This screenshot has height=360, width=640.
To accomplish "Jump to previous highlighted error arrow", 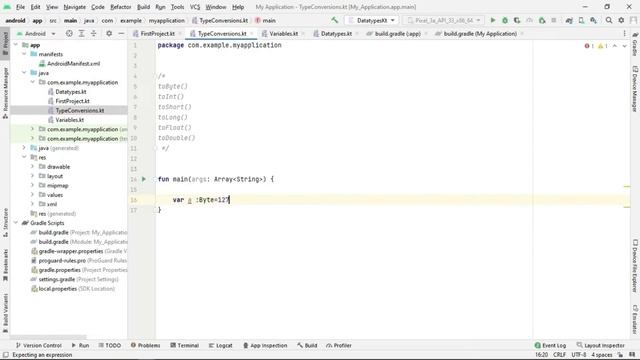I will [615, 46].
